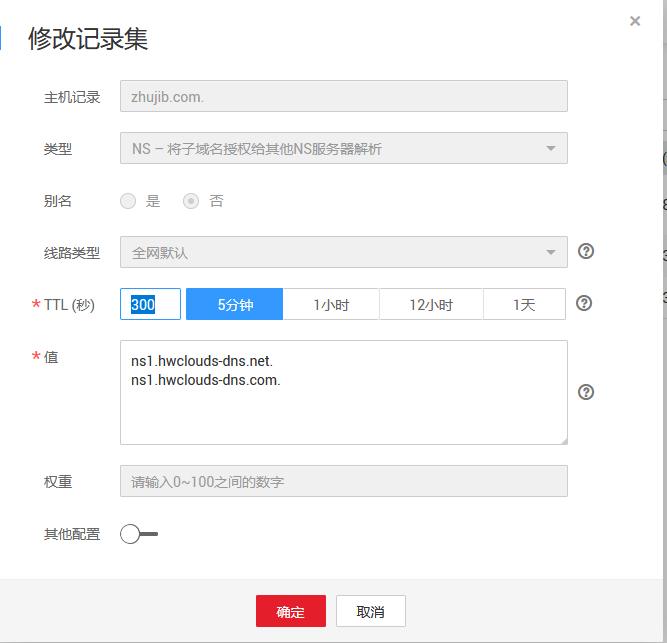The image size is (667, 643).
Task: Toggle the 其他配置 switch
Action: tap(138, 534)
